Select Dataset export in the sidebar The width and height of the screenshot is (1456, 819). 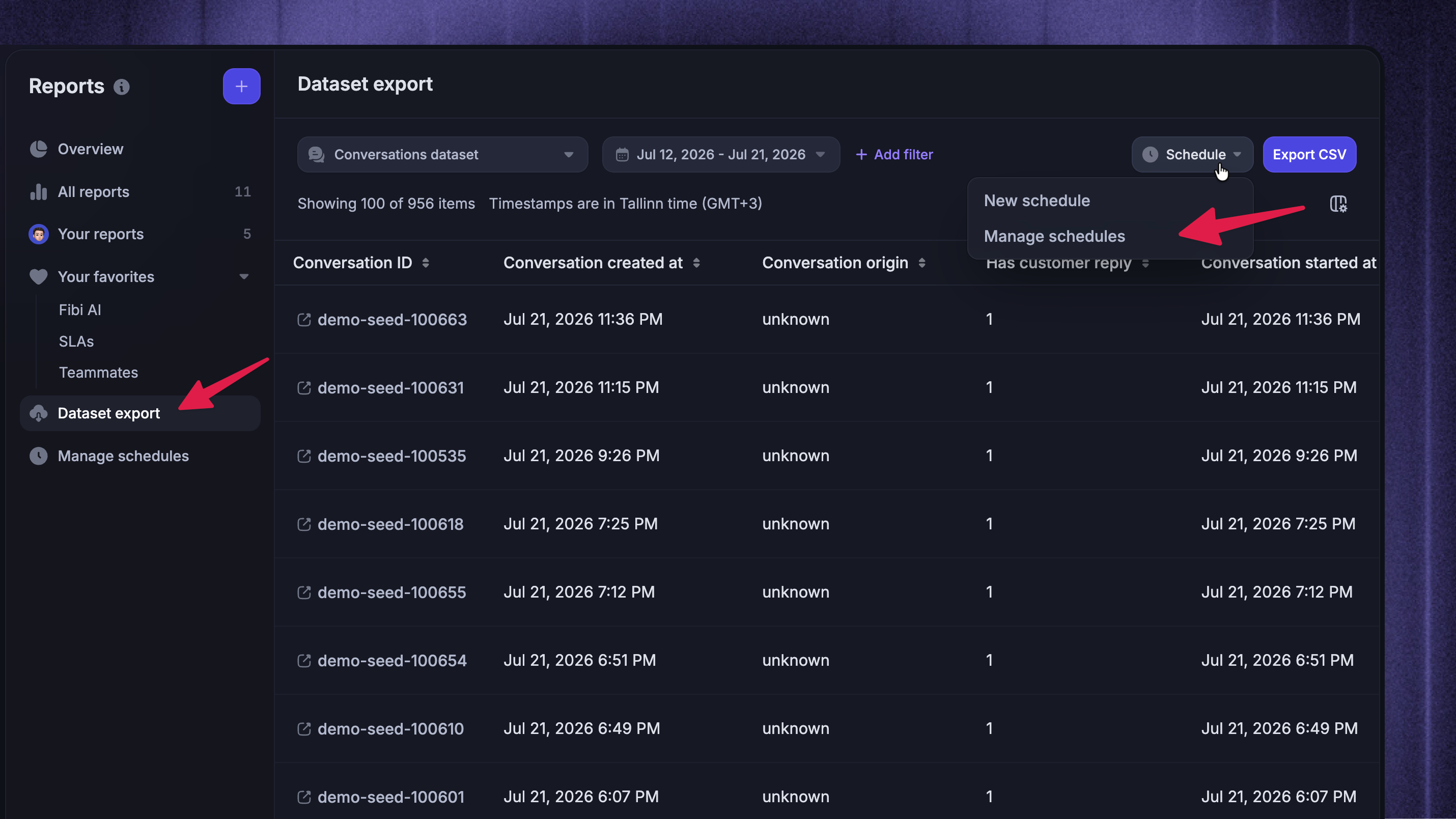tap(140, 413)
